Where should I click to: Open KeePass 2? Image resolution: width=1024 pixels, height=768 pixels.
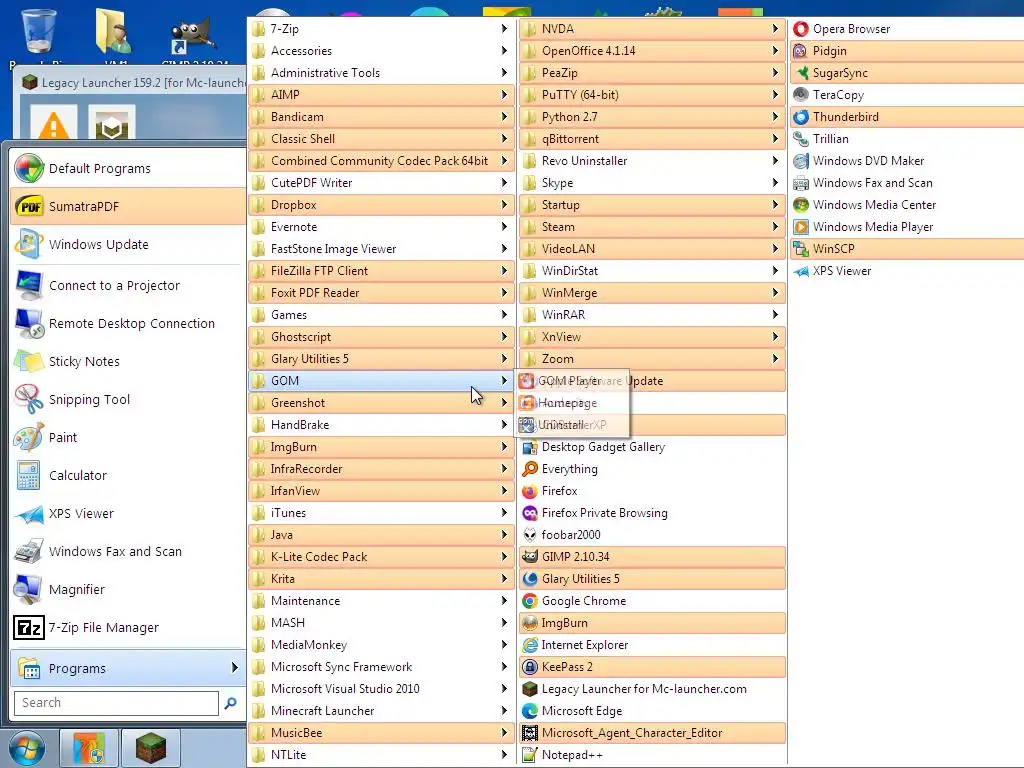point(652,667)
